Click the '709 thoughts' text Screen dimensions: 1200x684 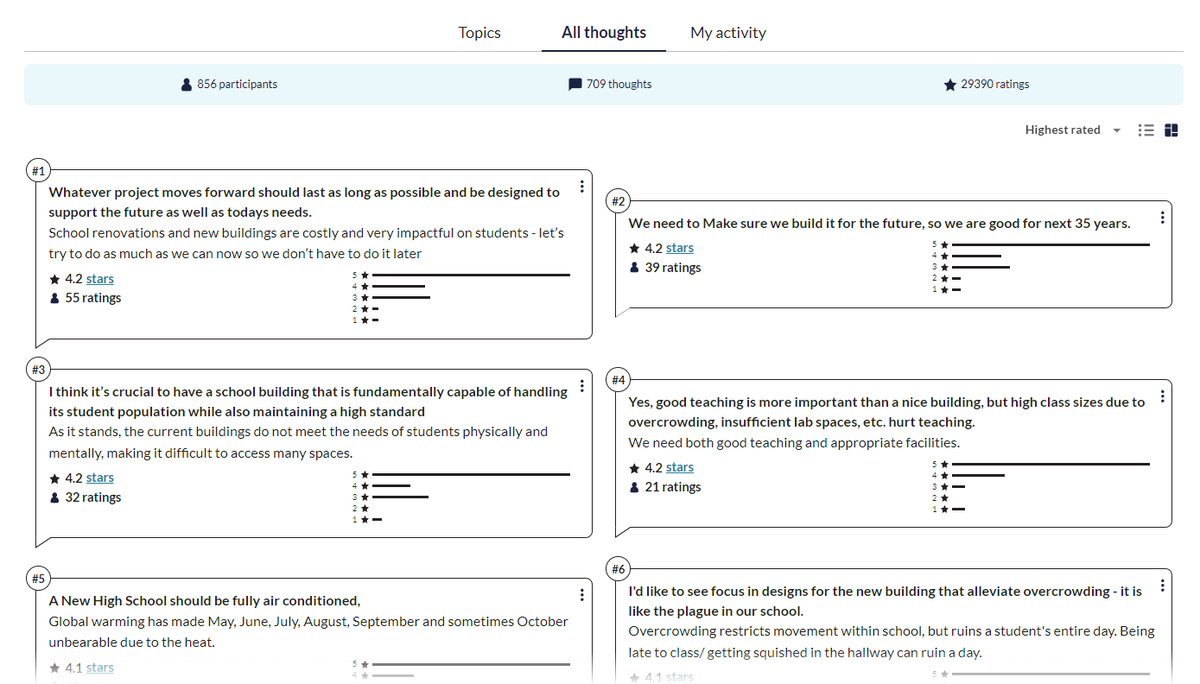[x=619, y=84]
